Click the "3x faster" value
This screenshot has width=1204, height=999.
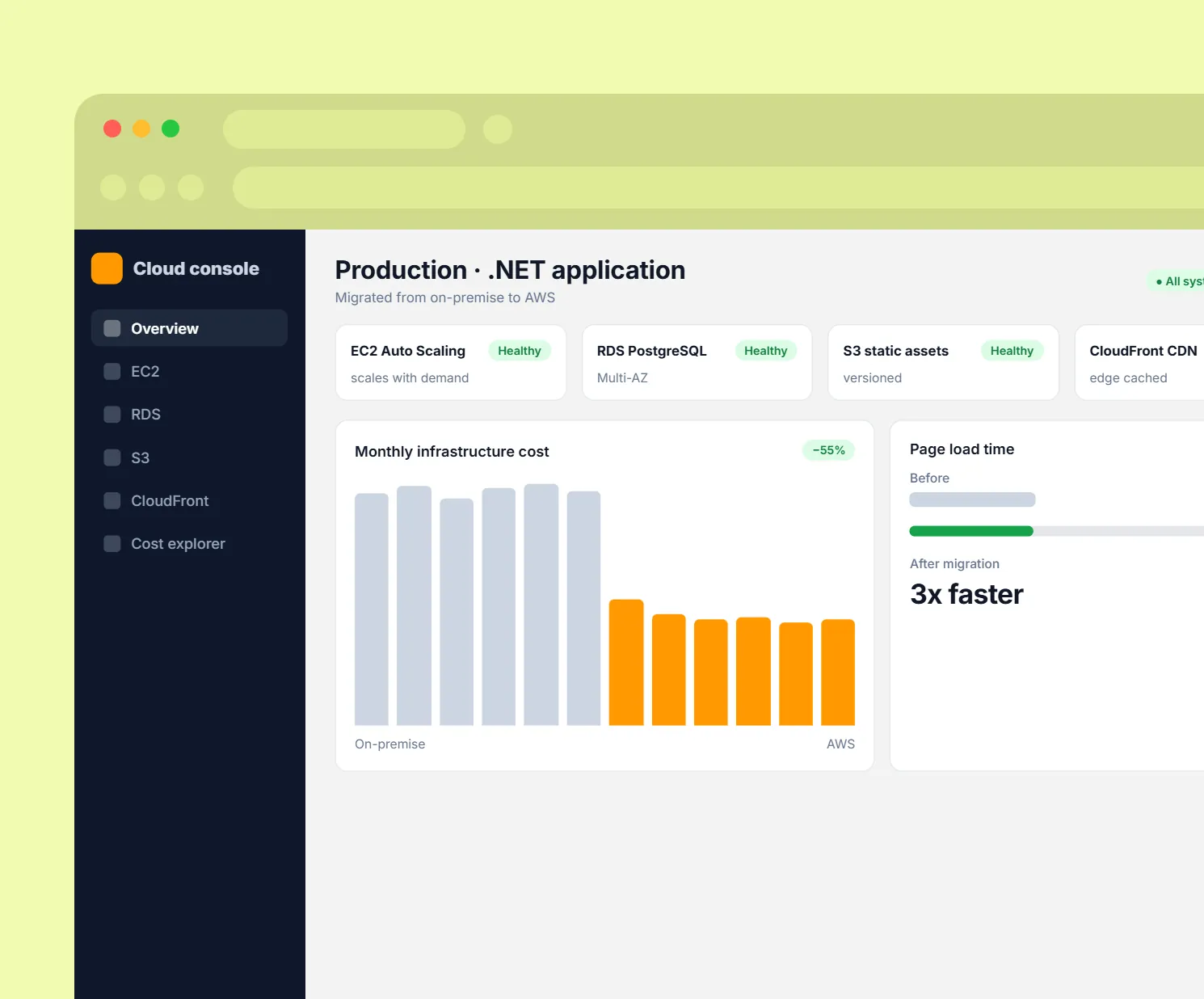pos(966,594)
